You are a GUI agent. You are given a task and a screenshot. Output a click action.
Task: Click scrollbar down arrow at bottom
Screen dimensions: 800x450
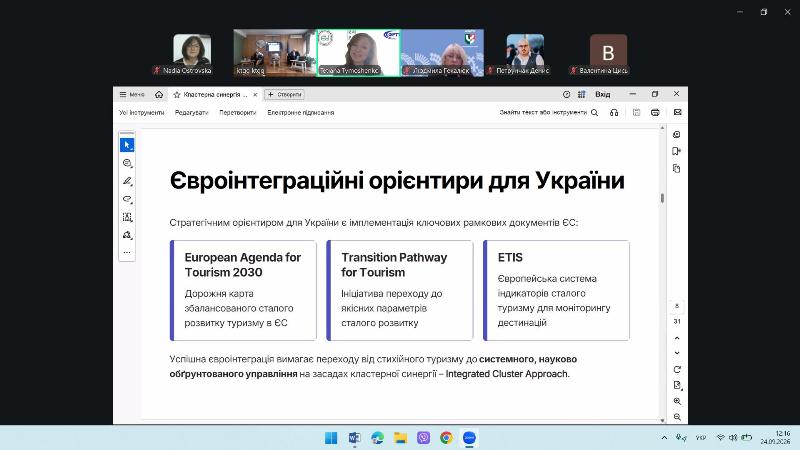point(662,420)
